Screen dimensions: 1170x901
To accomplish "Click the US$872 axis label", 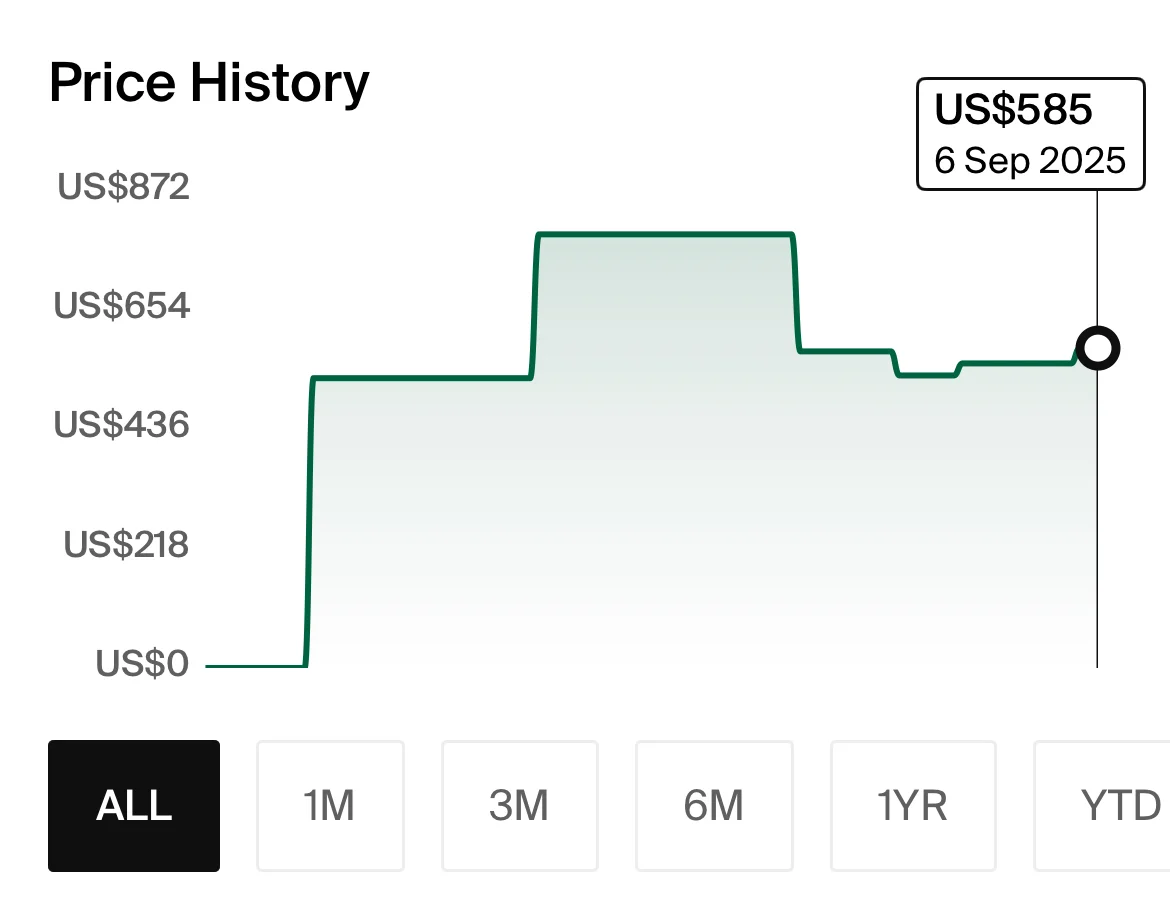I will [123, 187].
